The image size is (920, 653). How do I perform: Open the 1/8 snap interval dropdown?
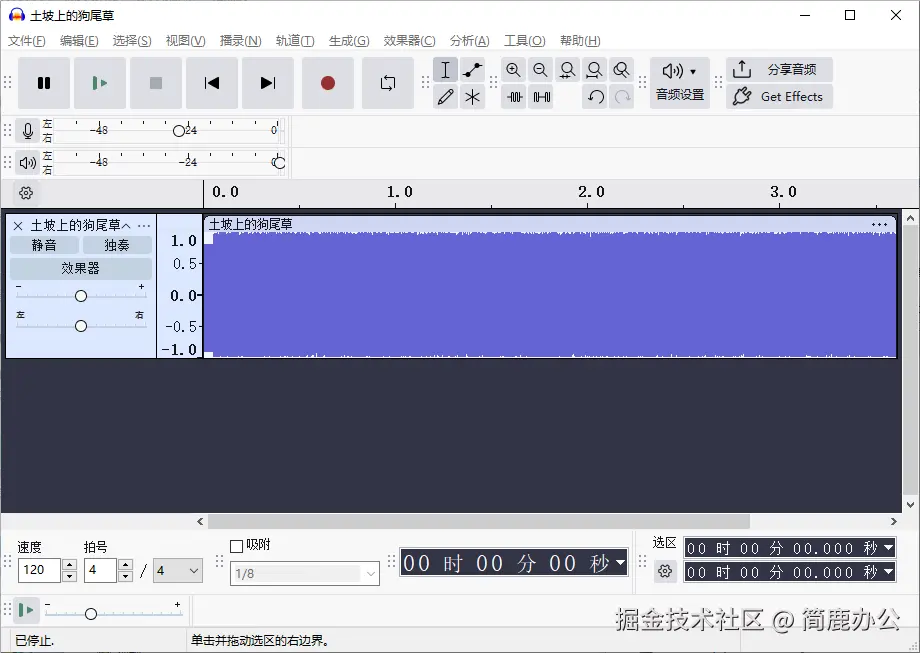303,573
